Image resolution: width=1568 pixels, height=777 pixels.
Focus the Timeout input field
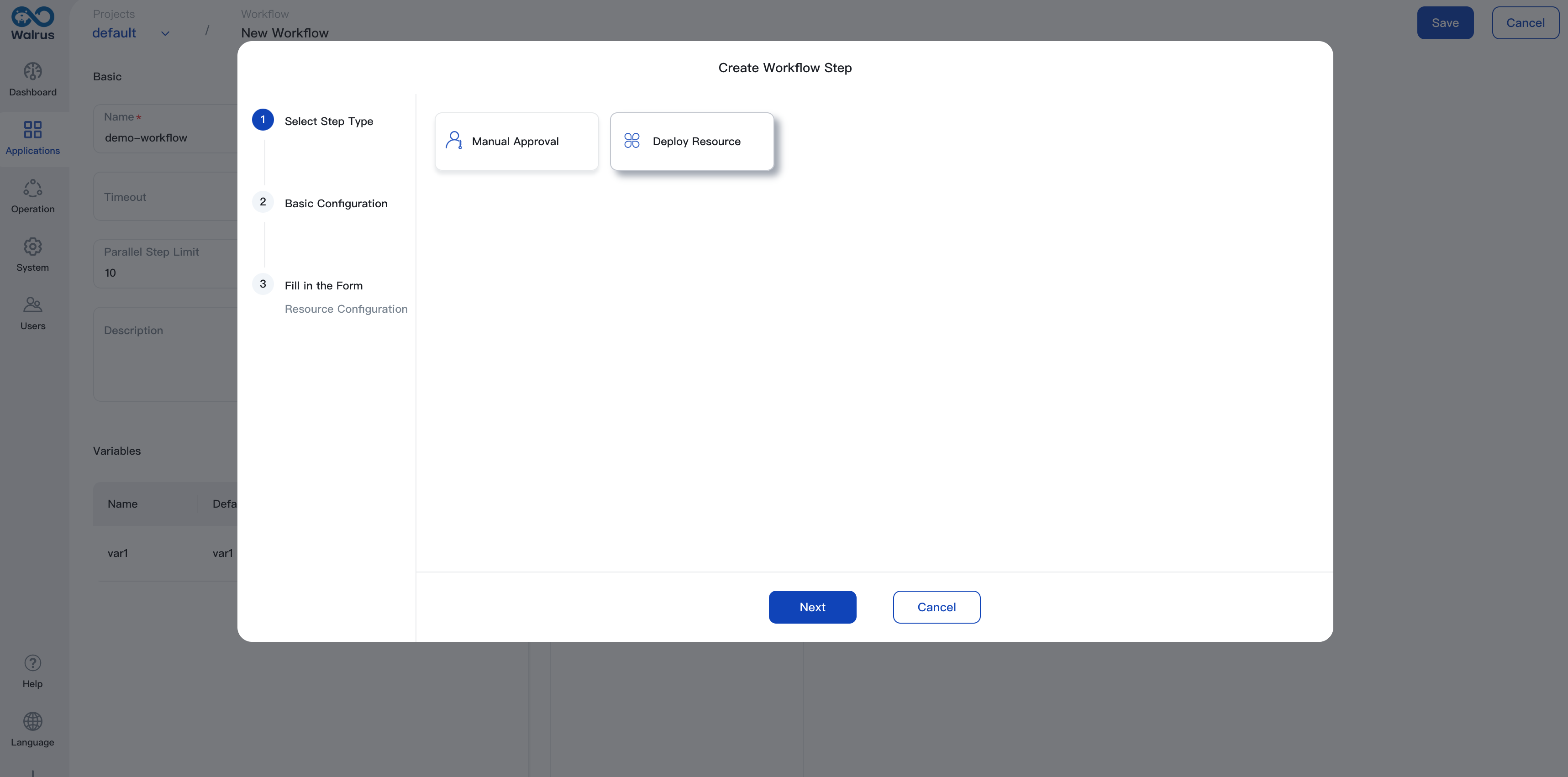pos(166,196)
